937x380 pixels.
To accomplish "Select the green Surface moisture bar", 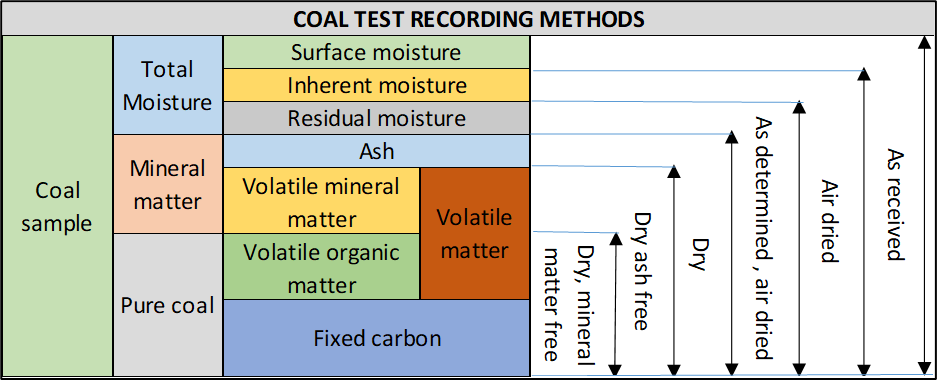I will pos(376,52).
